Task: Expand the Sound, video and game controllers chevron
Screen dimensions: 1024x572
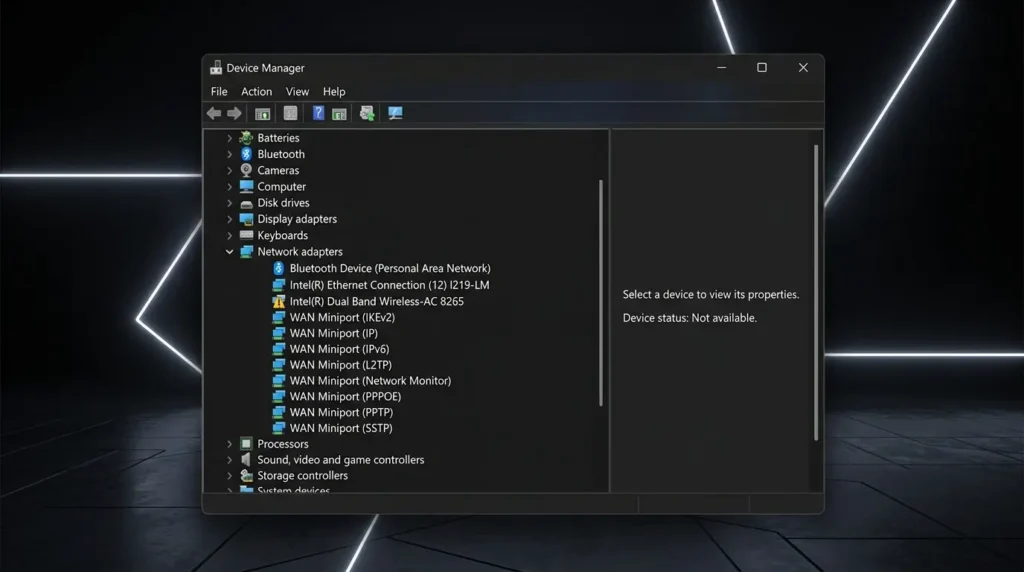Action: tap(229, 460)
